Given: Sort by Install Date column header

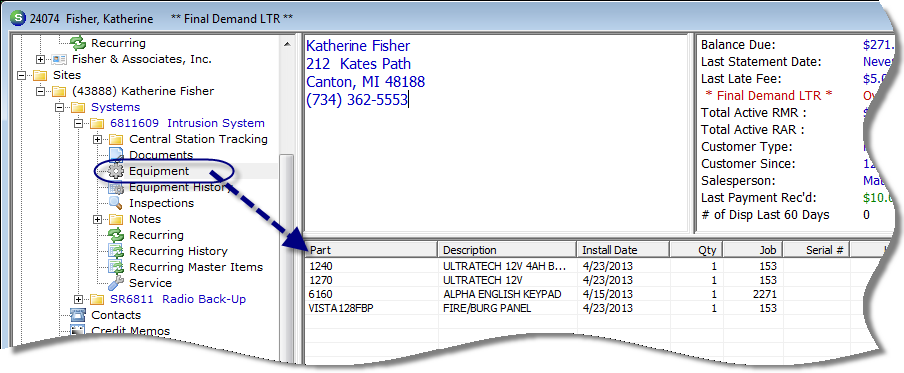Looking at the screenshot, I should 623,250.
